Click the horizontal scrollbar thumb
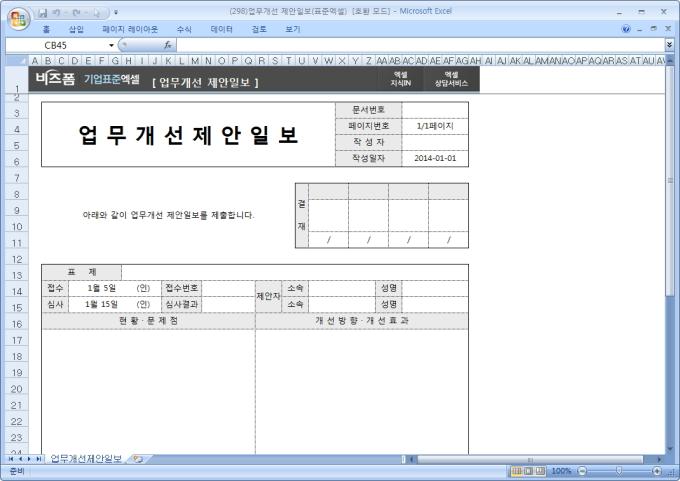This screenshot has height=481, width=680. 530,459
